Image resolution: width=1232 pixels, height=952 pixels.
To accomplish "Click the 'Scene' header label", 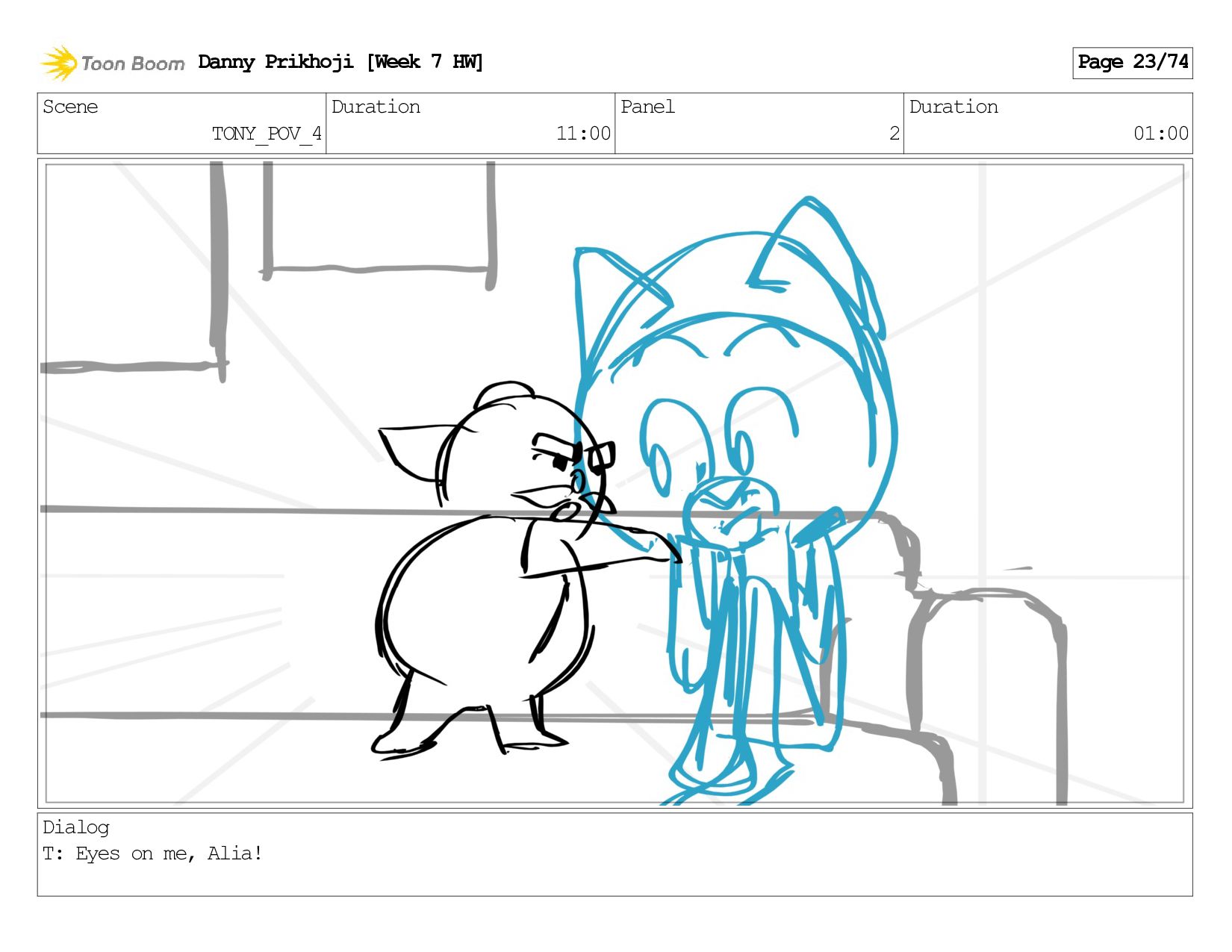I will coord(70,107).
